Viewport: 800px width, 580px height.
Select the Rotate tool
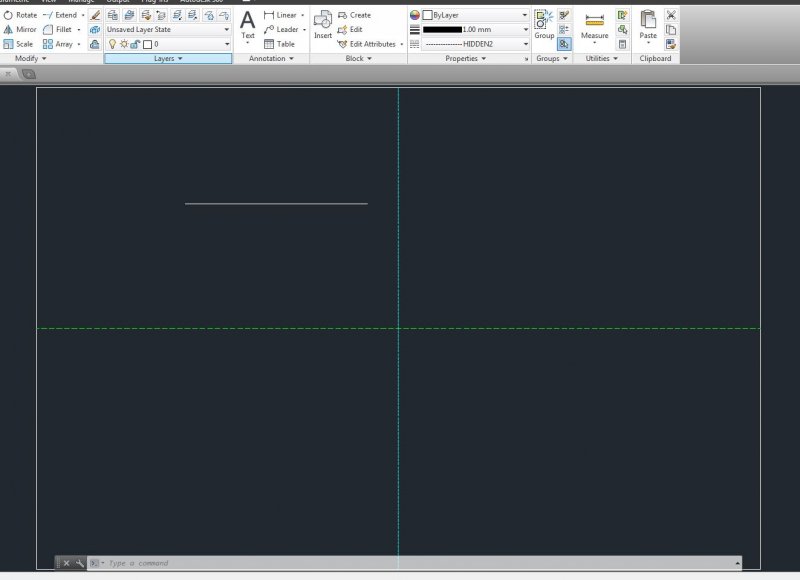click(x=20, y=15)
